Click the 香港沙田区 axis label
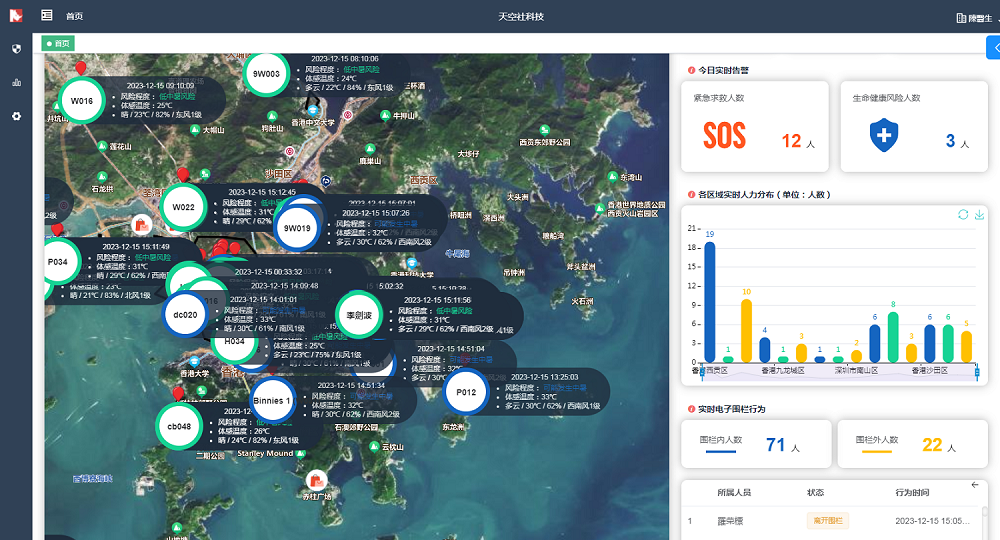 (x=929, y=370)
